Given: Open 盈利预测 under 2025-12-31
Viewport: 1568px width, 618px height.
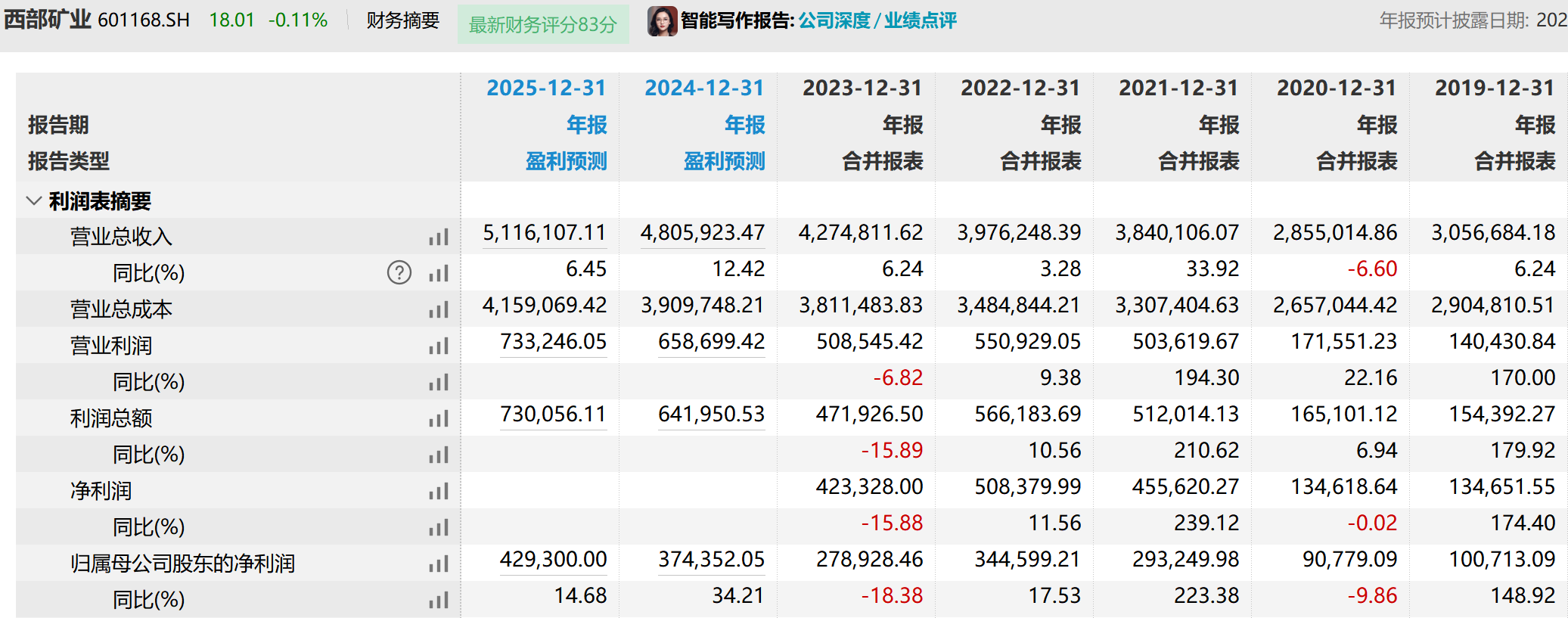Looking at the screenshot, I should coord(567,161).
